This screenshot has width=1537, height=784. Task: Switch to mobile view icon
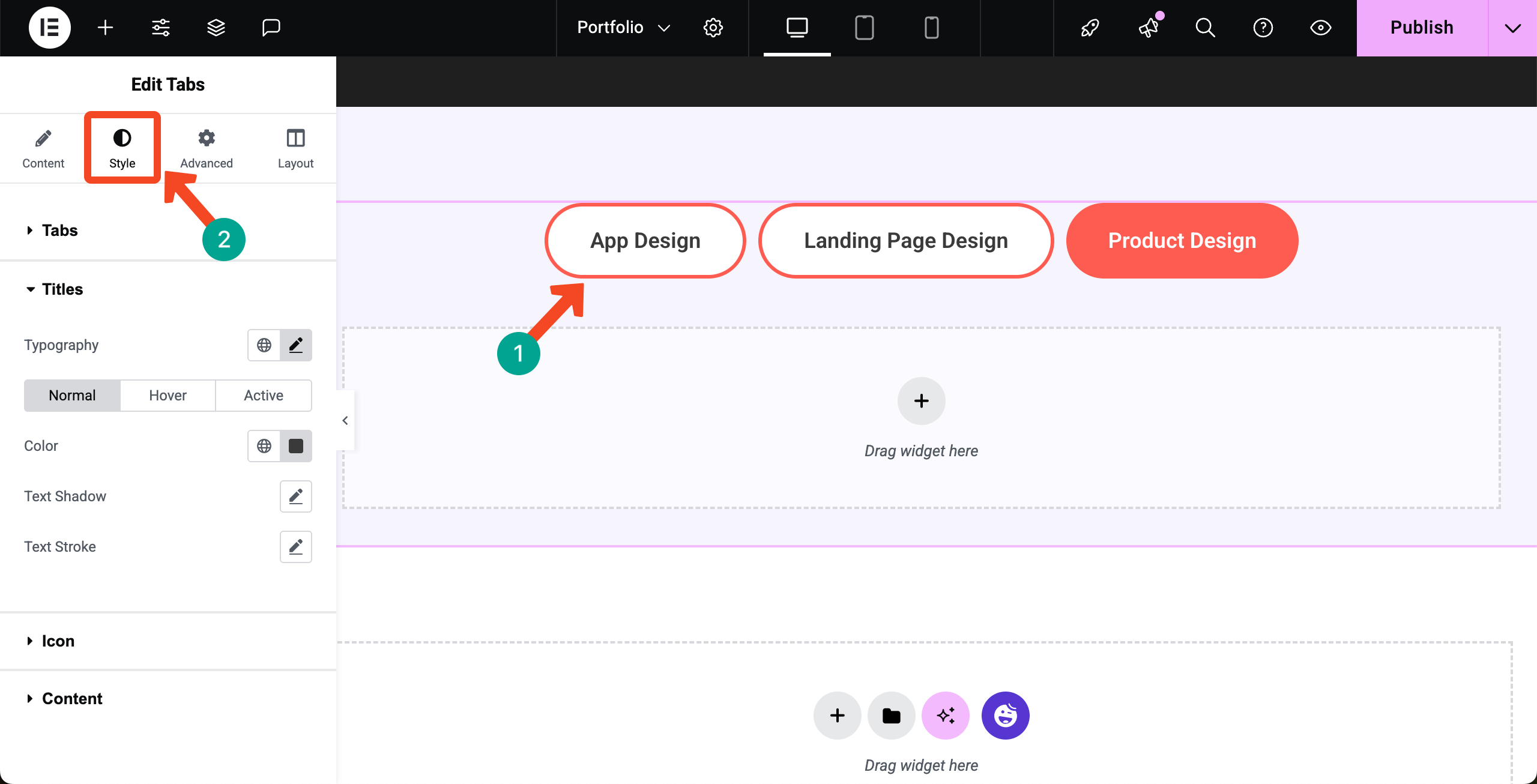coord(932,28)
